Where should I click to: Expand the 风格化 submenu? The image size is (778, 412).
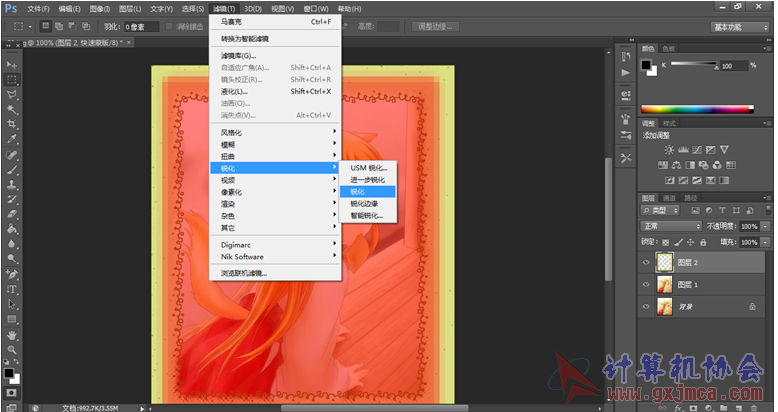(276, 133)
